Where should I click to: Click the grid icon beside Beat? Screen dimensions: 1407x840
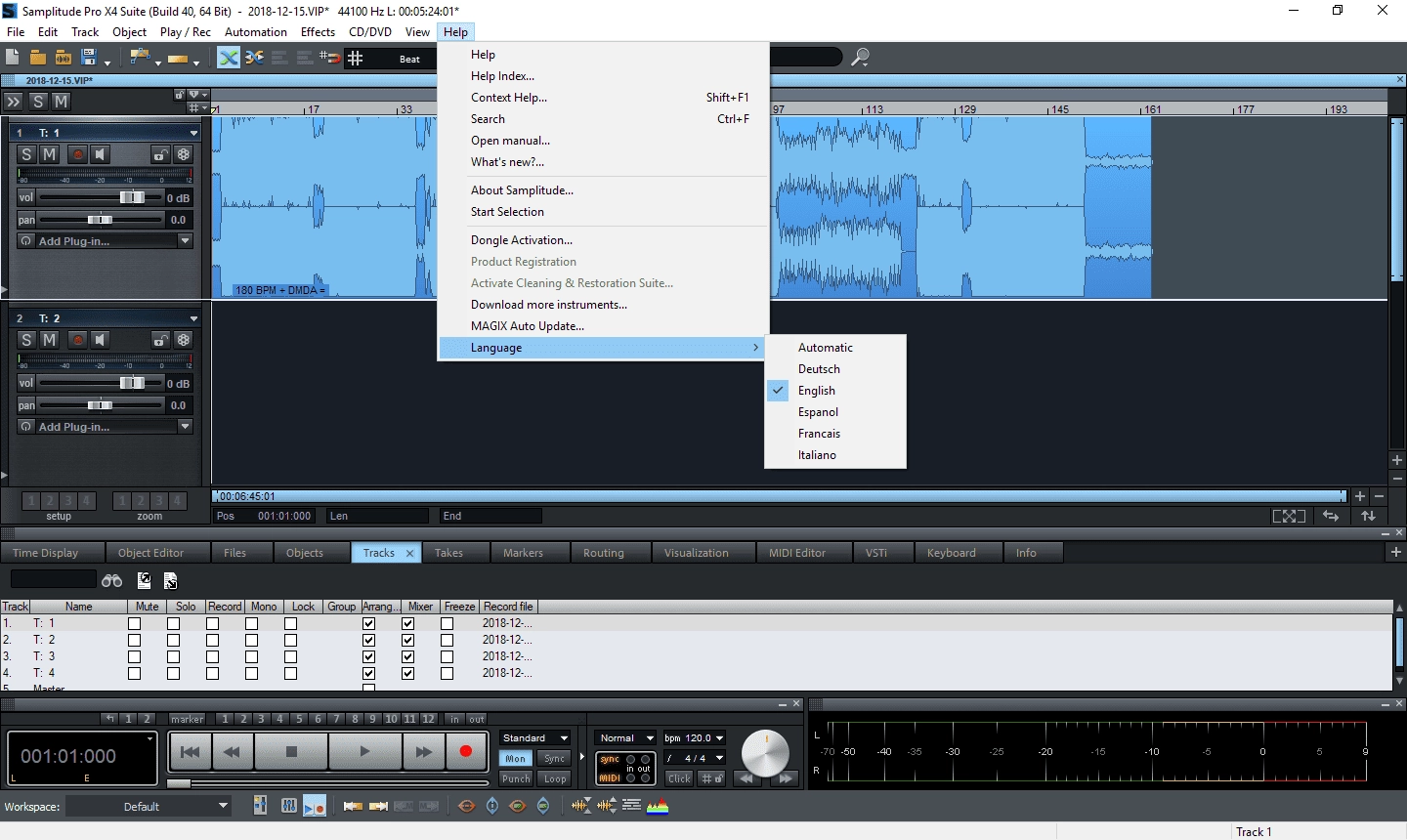[x=356, y=59]
